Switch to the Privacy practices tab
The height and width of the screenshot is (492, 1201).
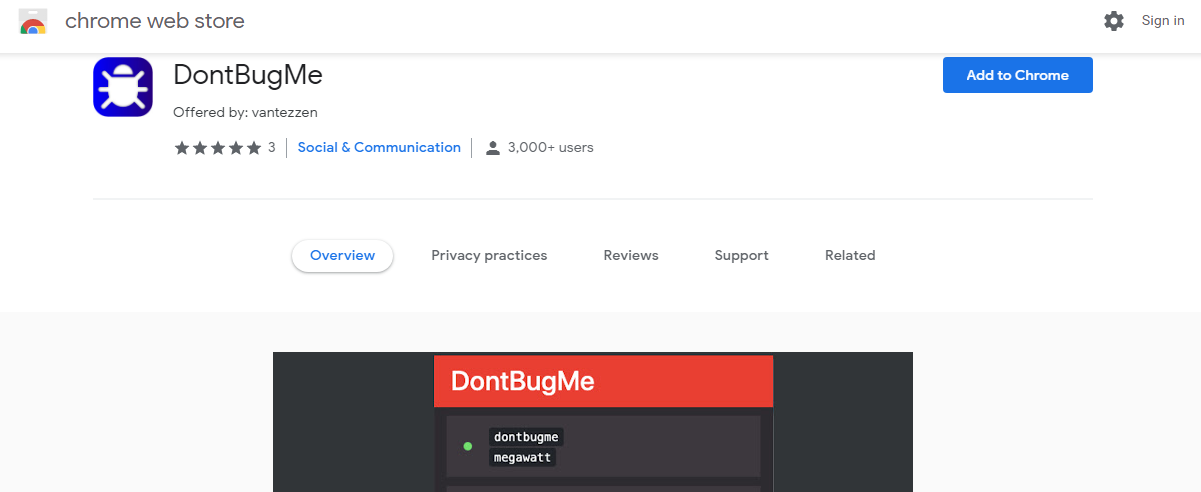coord(489,256)
